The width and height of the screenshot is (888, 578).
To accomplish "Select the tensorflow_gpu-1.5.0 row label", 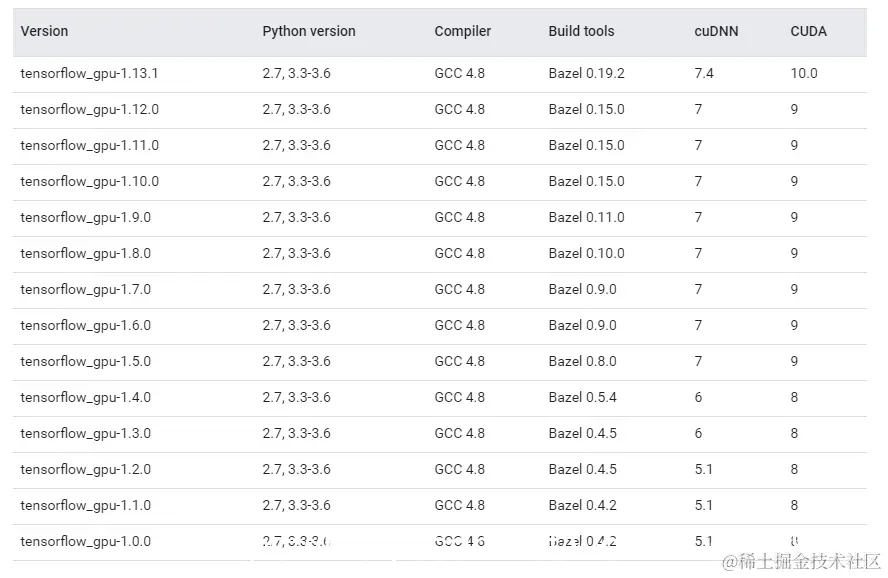I will pyautogui.click(x=85, y=361).
